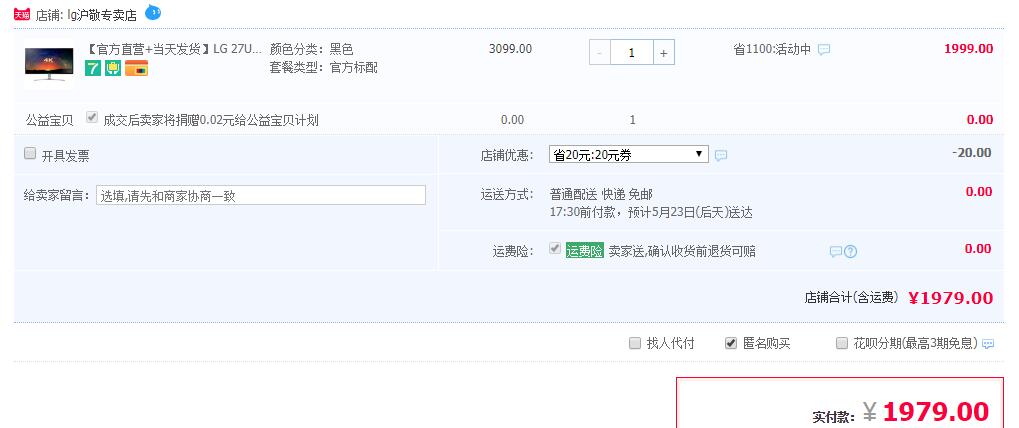This screenshot has height=428, width=1019.
Task: Click the Tmall logo badge beside the store name
Action: click(x=22, y=14)
